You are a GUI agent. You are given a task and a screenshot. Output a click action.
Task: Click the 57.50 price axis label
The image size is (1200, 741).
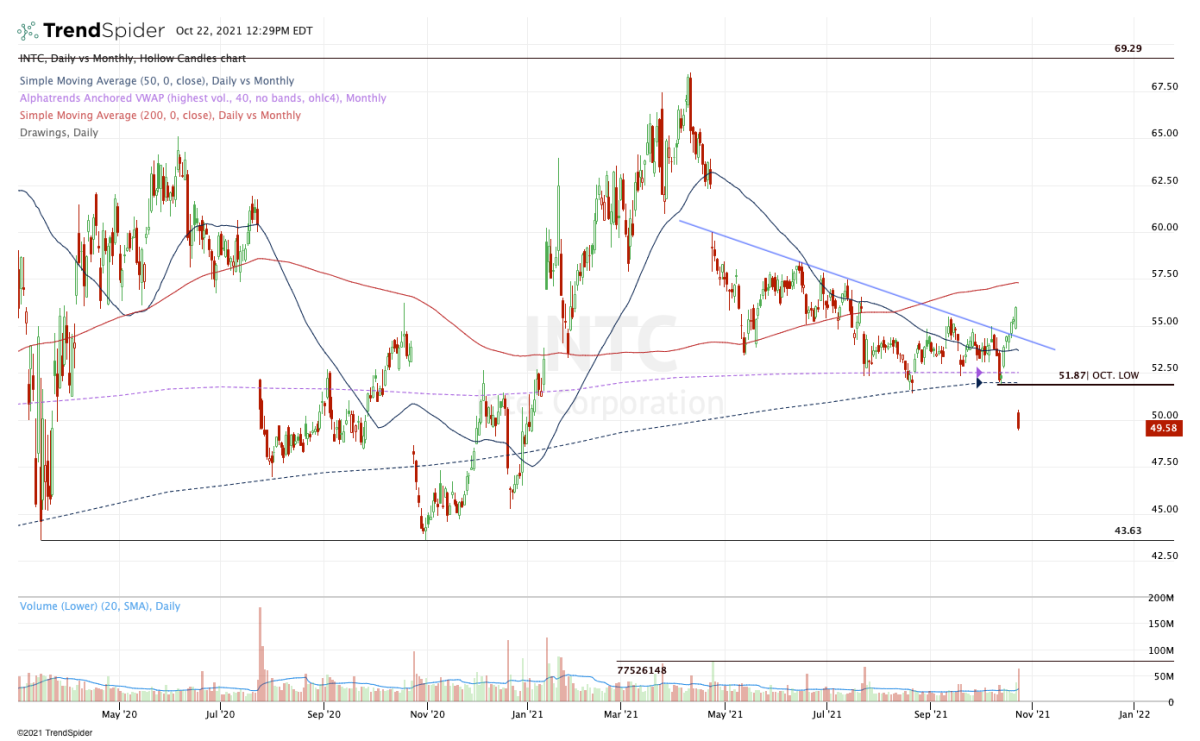coord(1166,274)
